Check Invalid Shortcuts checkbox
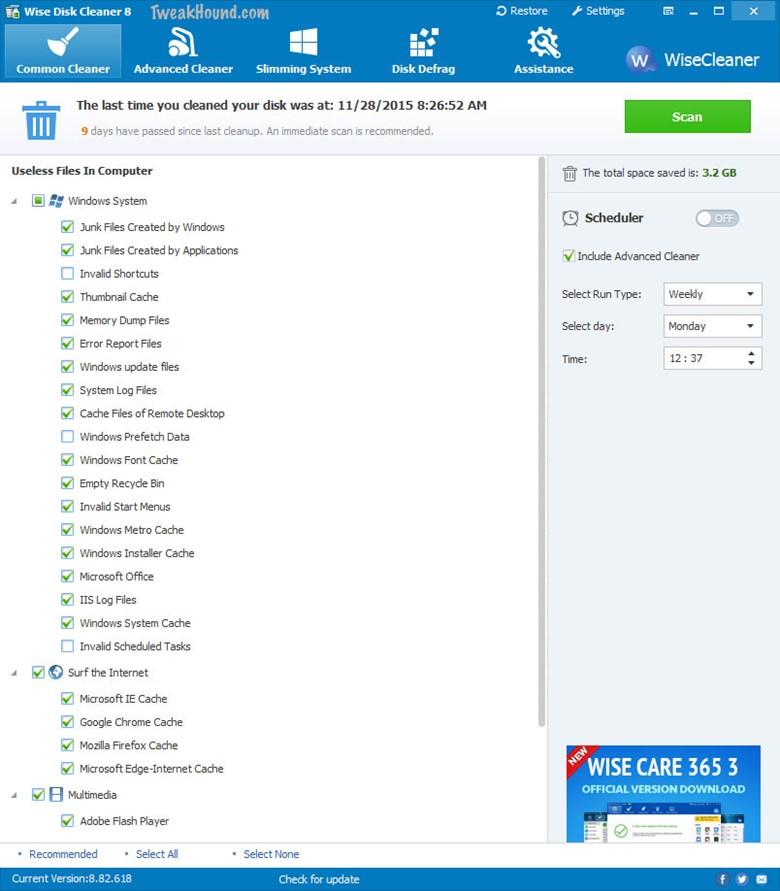The width and height of the screenshot is (780, 891). pyautogui.click(x=67, y=274)
